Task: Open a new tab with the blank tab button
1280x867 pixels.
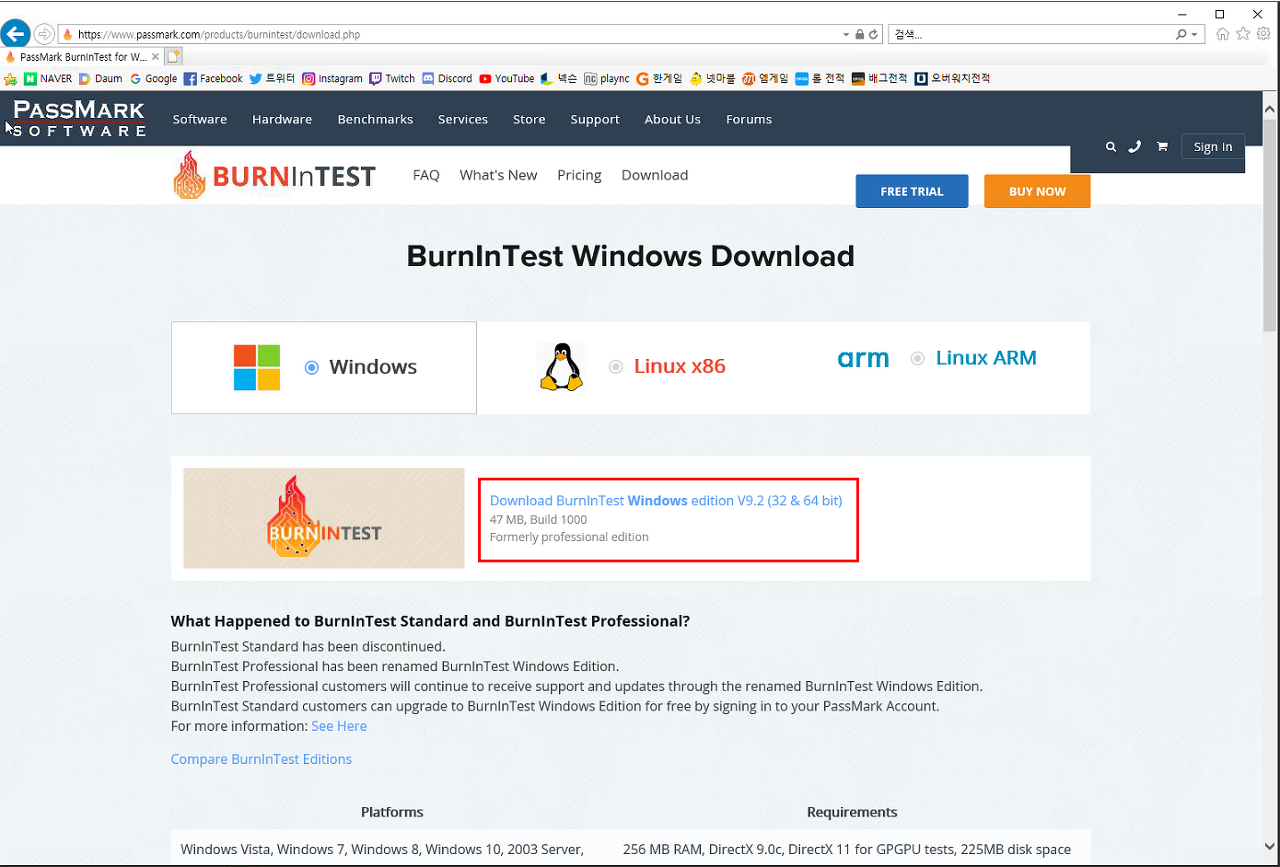Action: point(174,57)
